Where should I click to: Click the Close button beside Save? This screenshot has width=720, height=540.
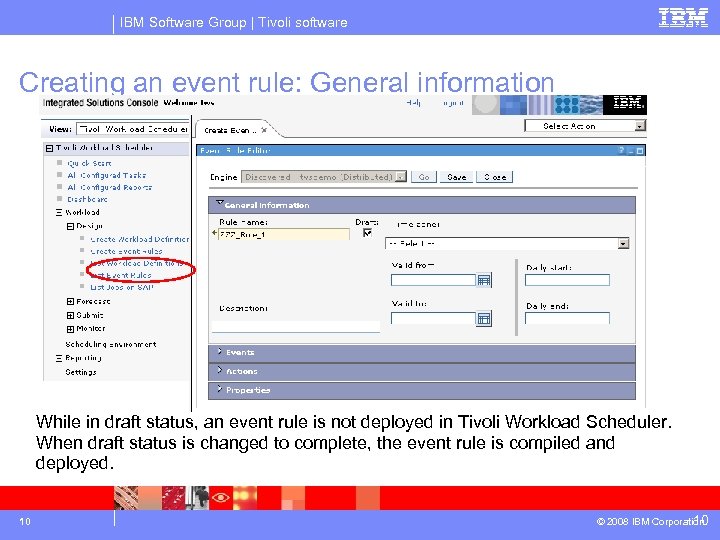tap(495, 177)
